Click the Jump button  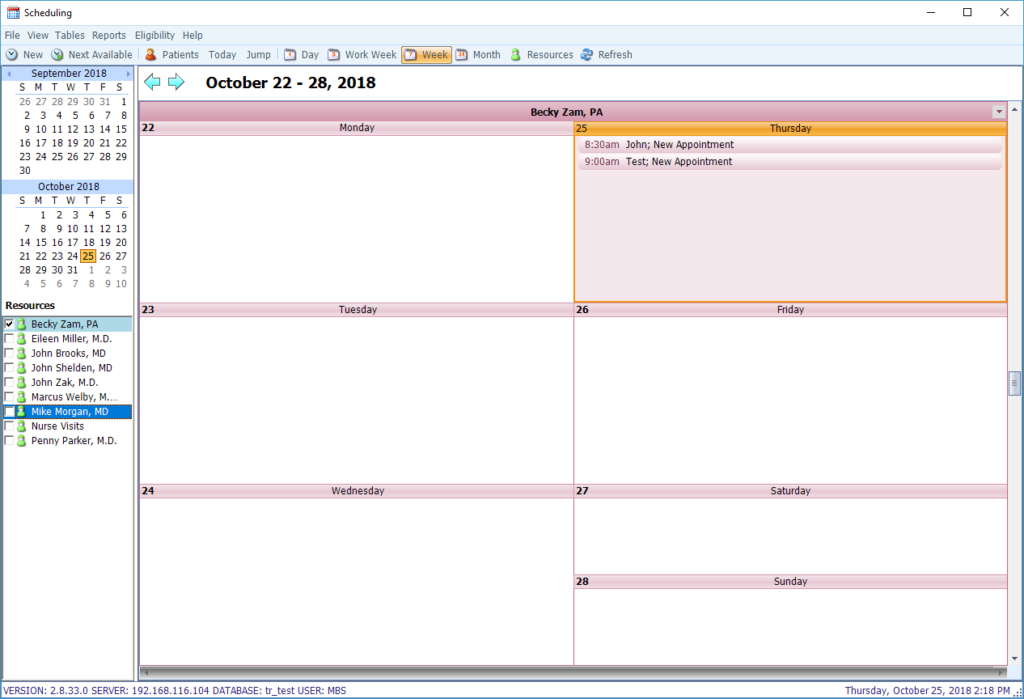click(258, 54)
